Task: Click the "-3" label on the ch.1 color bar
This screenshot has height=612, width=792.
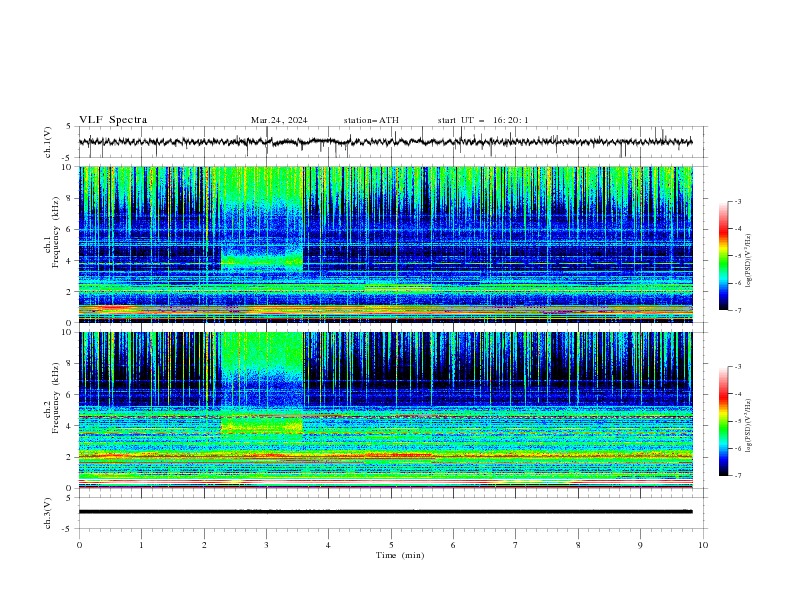Action: [738, 201]
